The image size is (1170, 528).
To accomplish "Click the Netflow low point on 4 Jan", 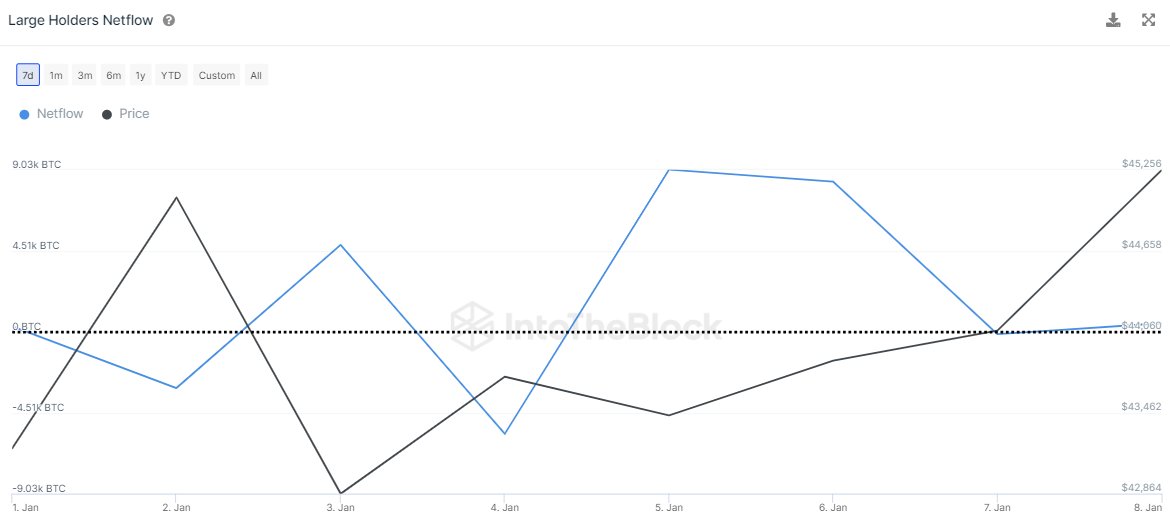I will [x=505, y=434].
